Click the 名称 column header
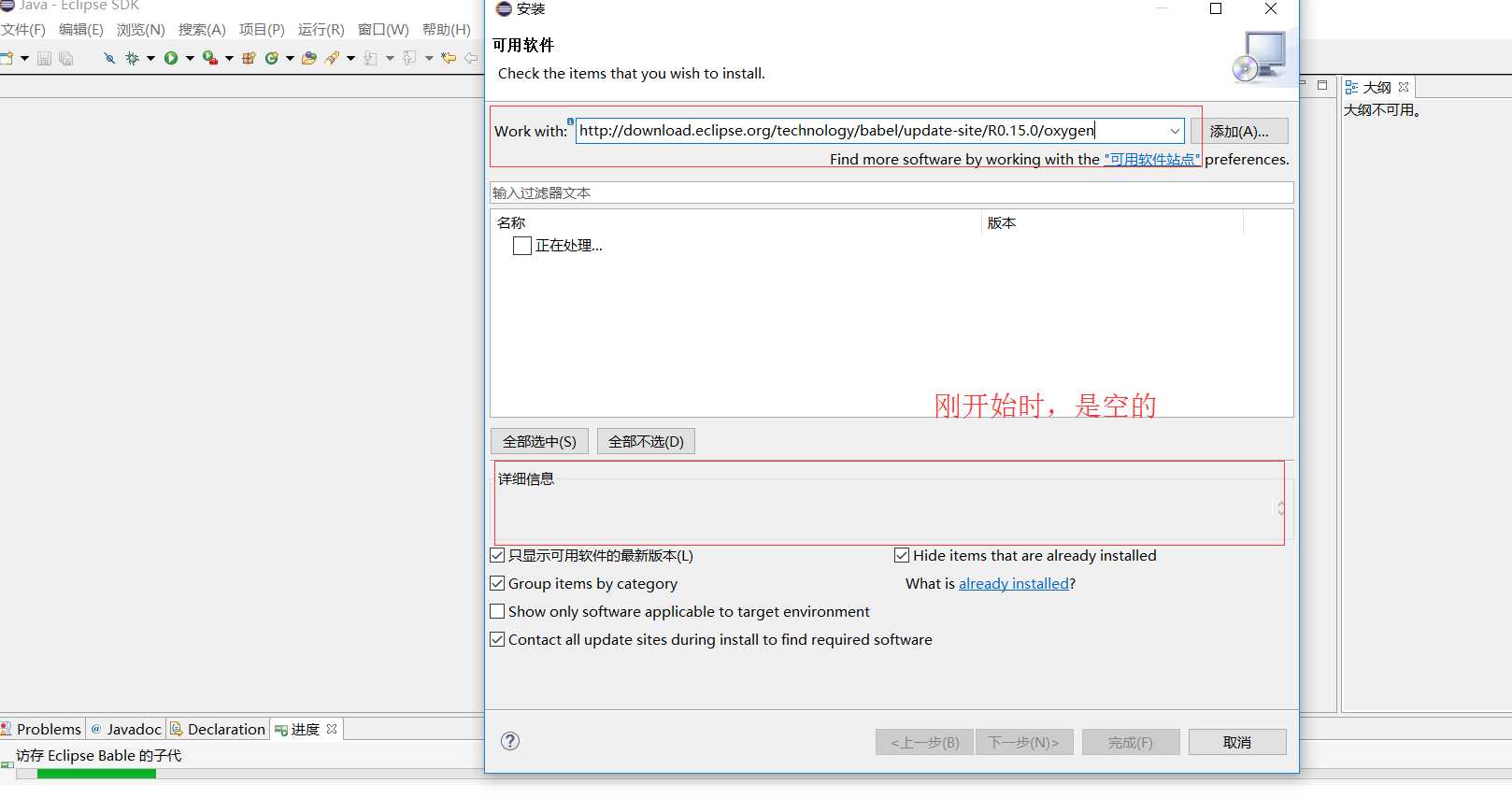Viewport: 1512px width, 798px height. tap(736, 222)
